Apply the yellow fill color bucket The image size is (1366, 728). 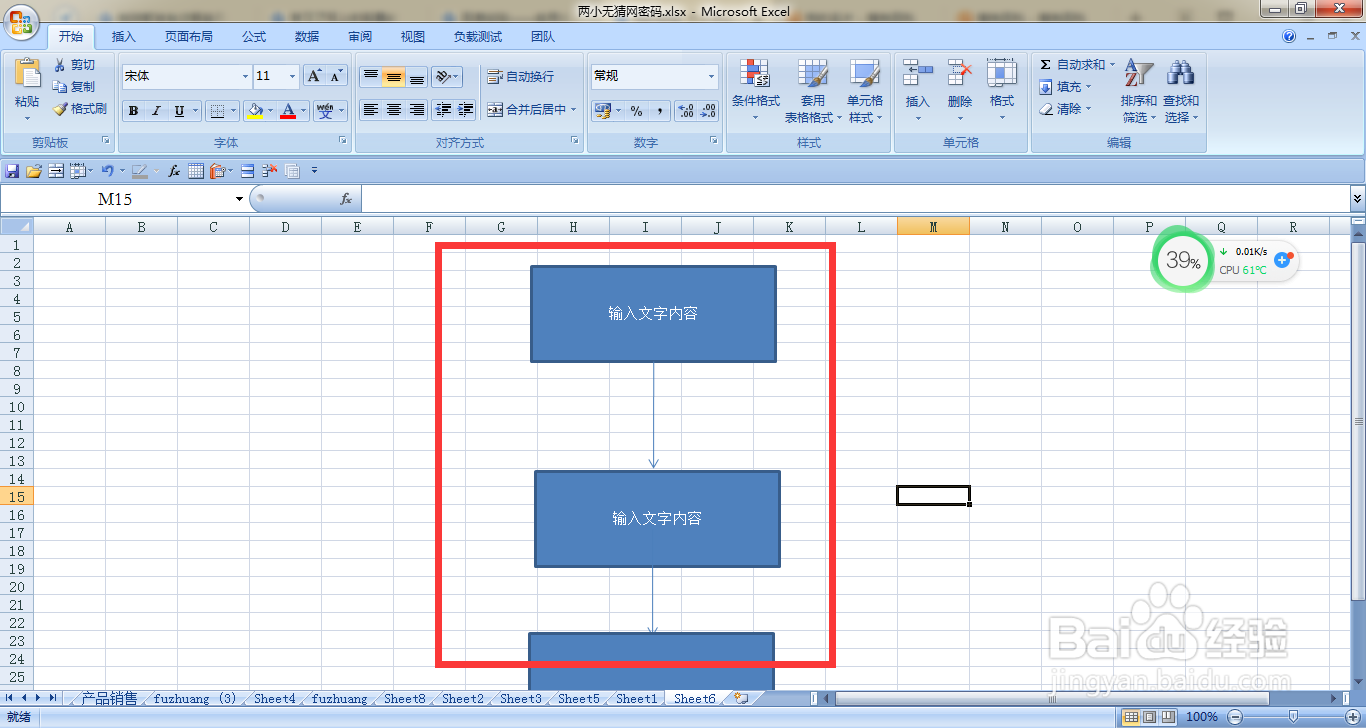click(x=255, y=111)
